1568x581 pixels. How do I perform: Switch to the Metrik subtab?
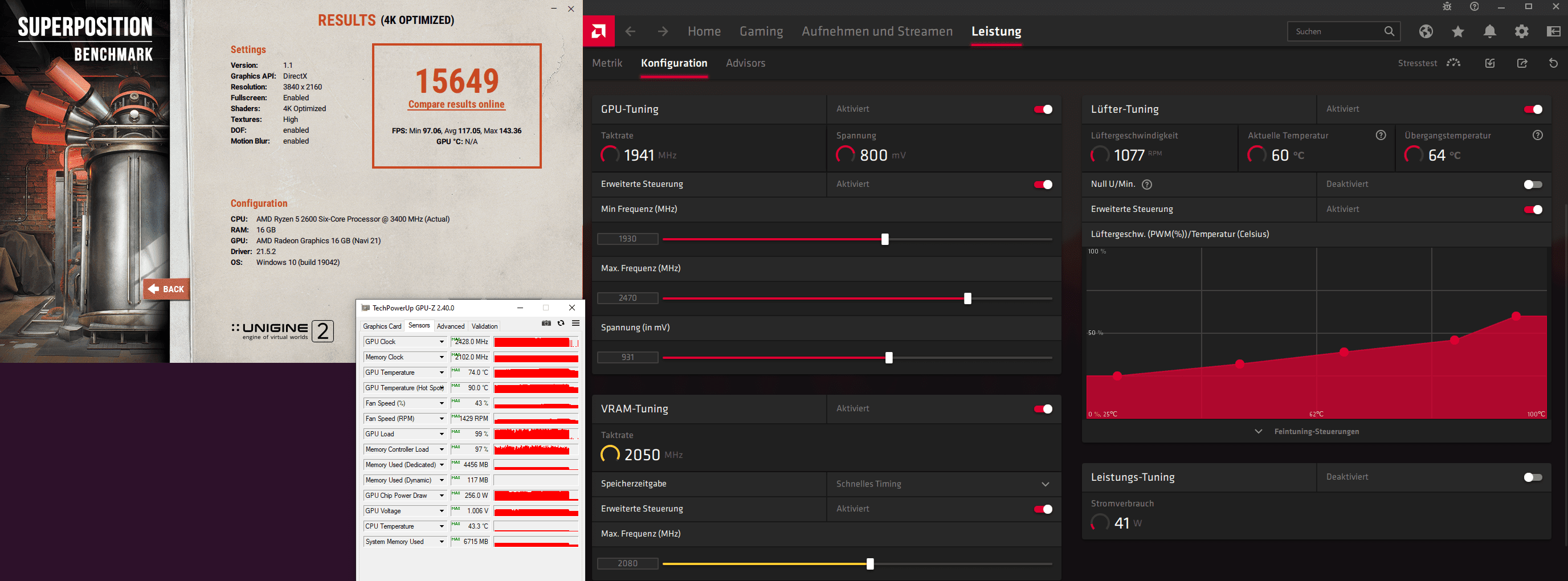click(x=607, y=63)
